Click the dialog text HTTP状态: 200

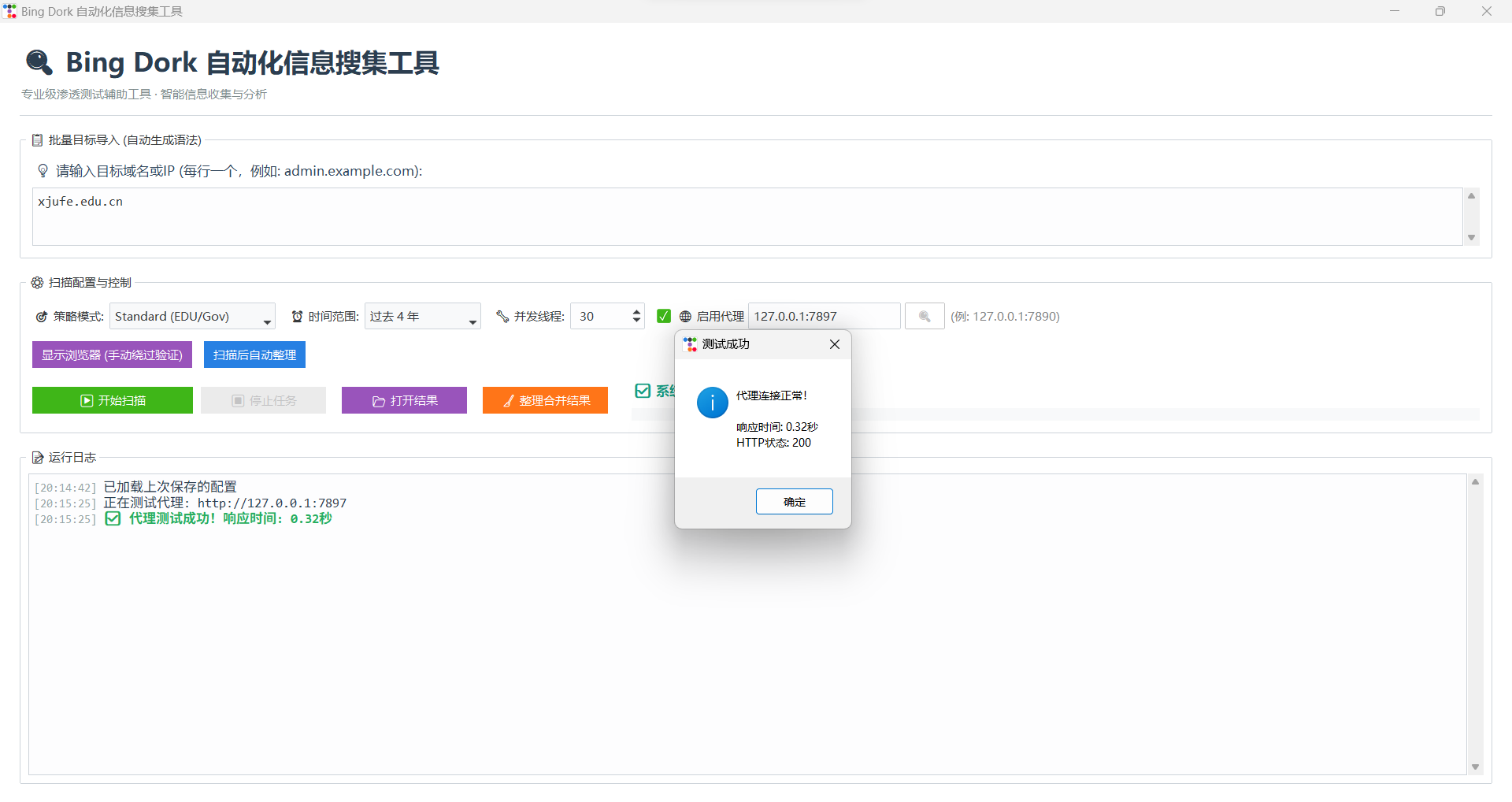pos(773,443)
